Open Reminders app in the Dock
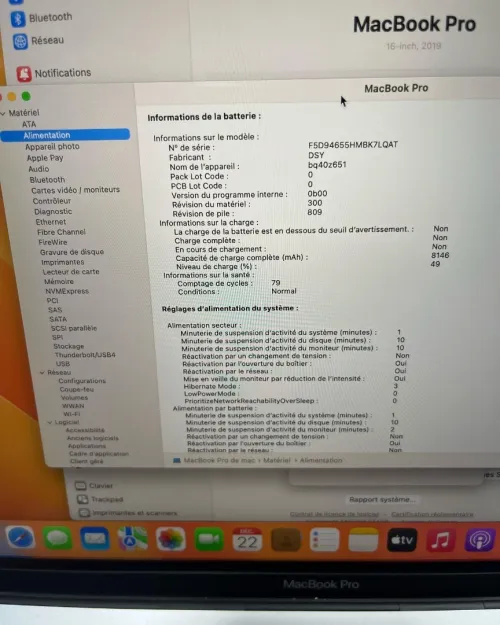This screenshot has width=500, height=625. point(324,540)
